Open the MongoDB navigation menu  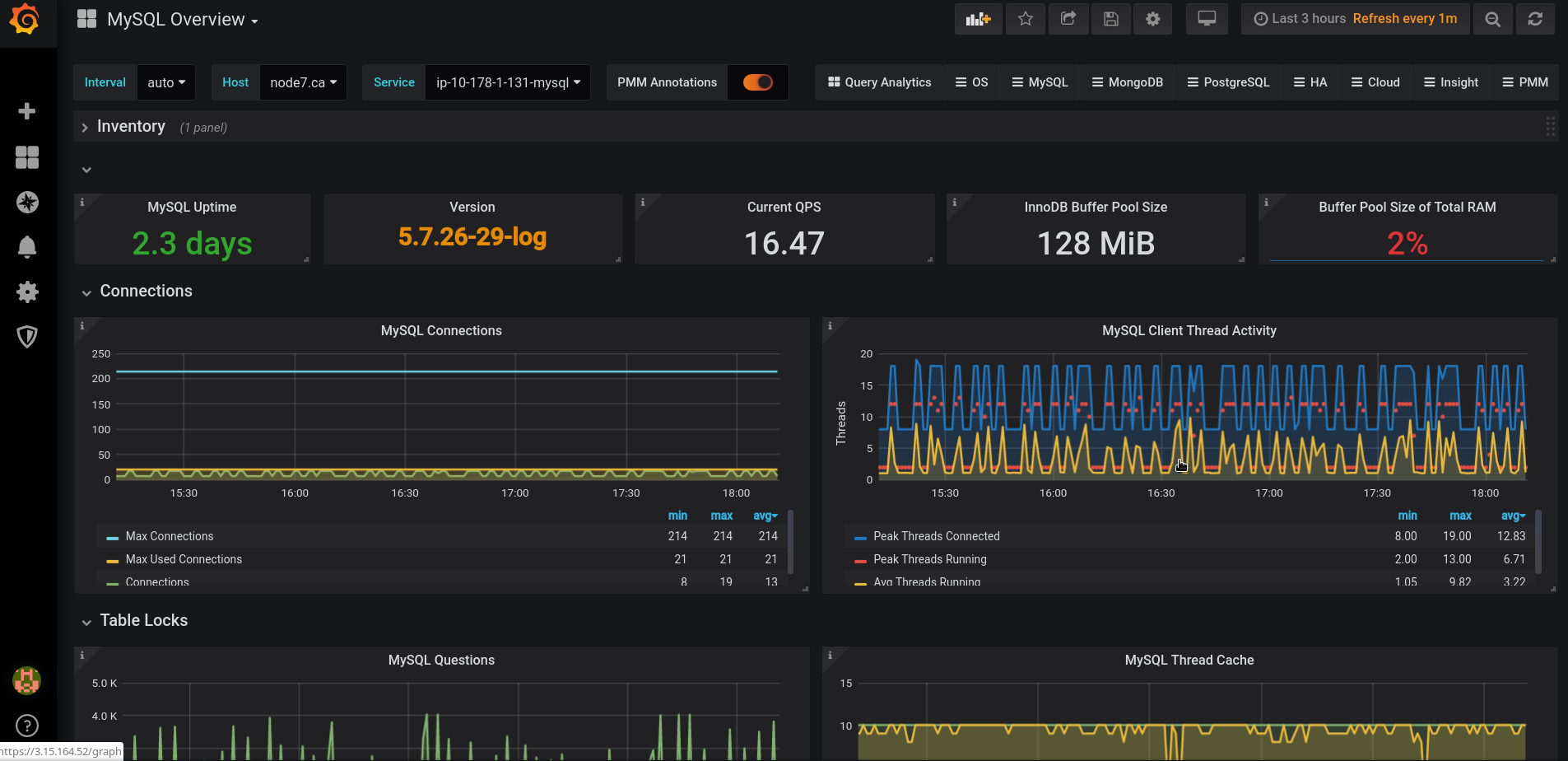click(1127, 82)
